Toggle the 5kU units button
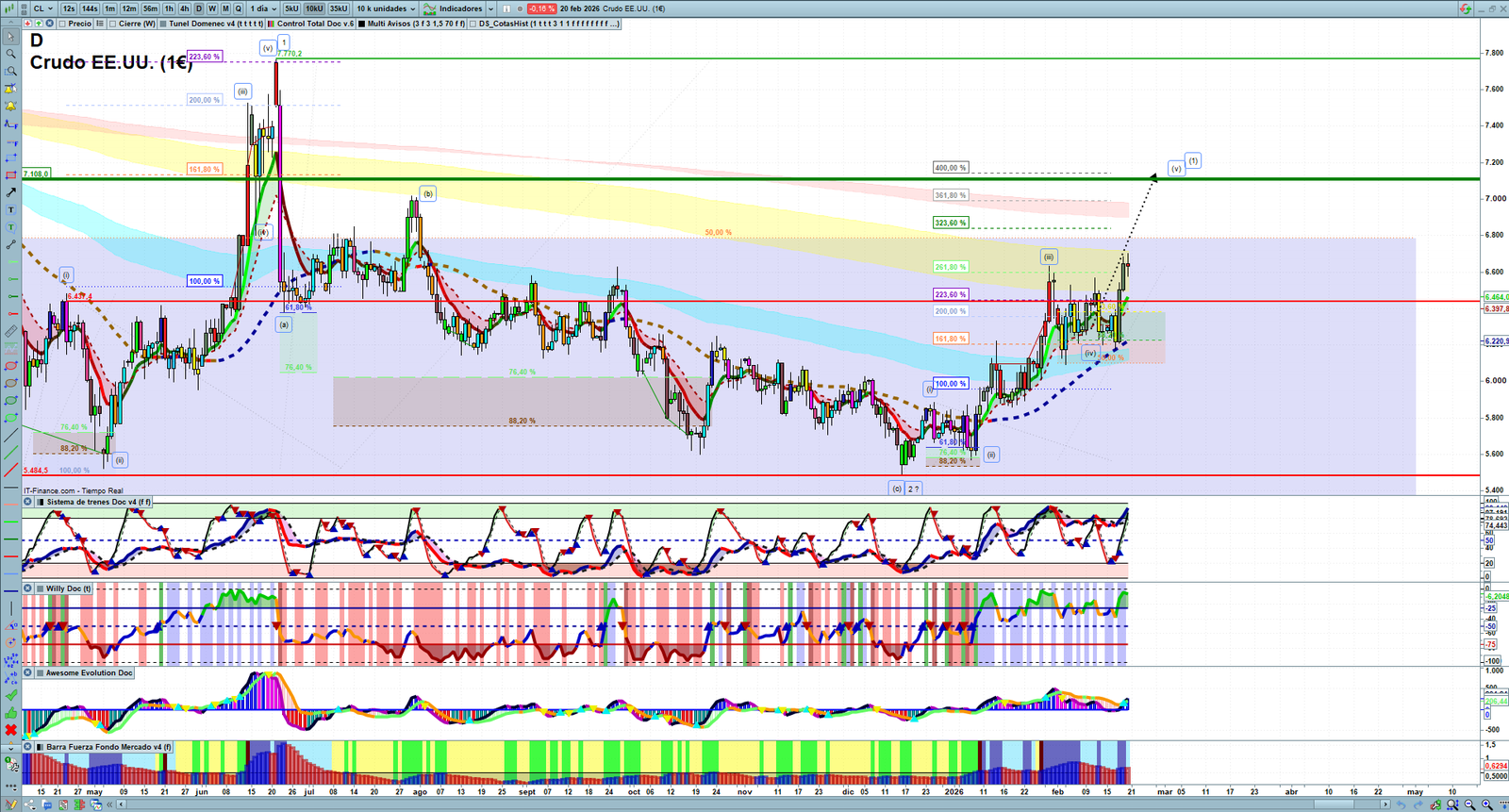This screenshot has width=1509, height=812. [291, 8]
